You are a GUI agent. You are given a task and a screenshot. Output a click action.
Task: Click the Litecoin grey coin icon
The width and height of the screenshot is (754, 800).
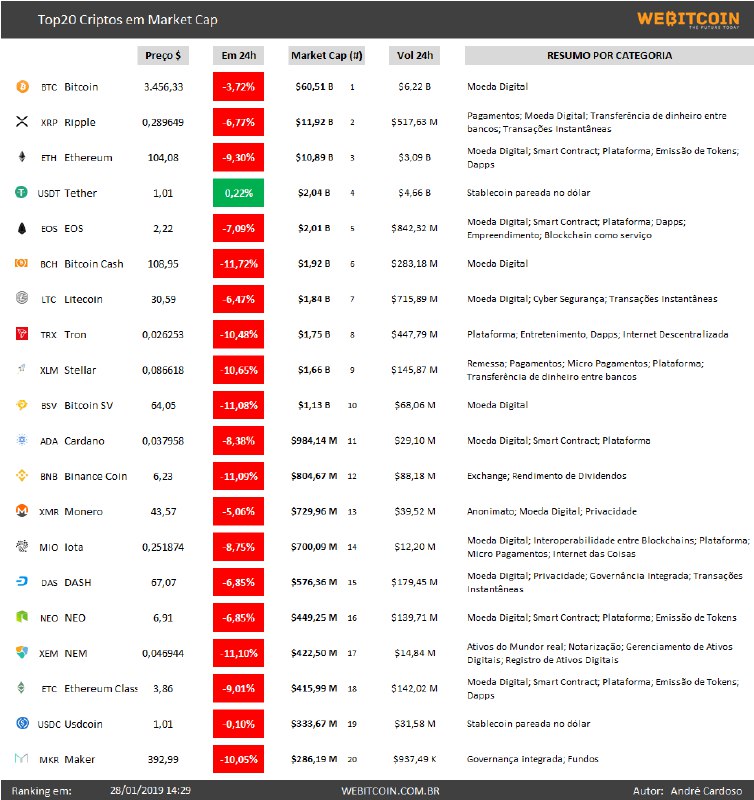click(22, 298)
